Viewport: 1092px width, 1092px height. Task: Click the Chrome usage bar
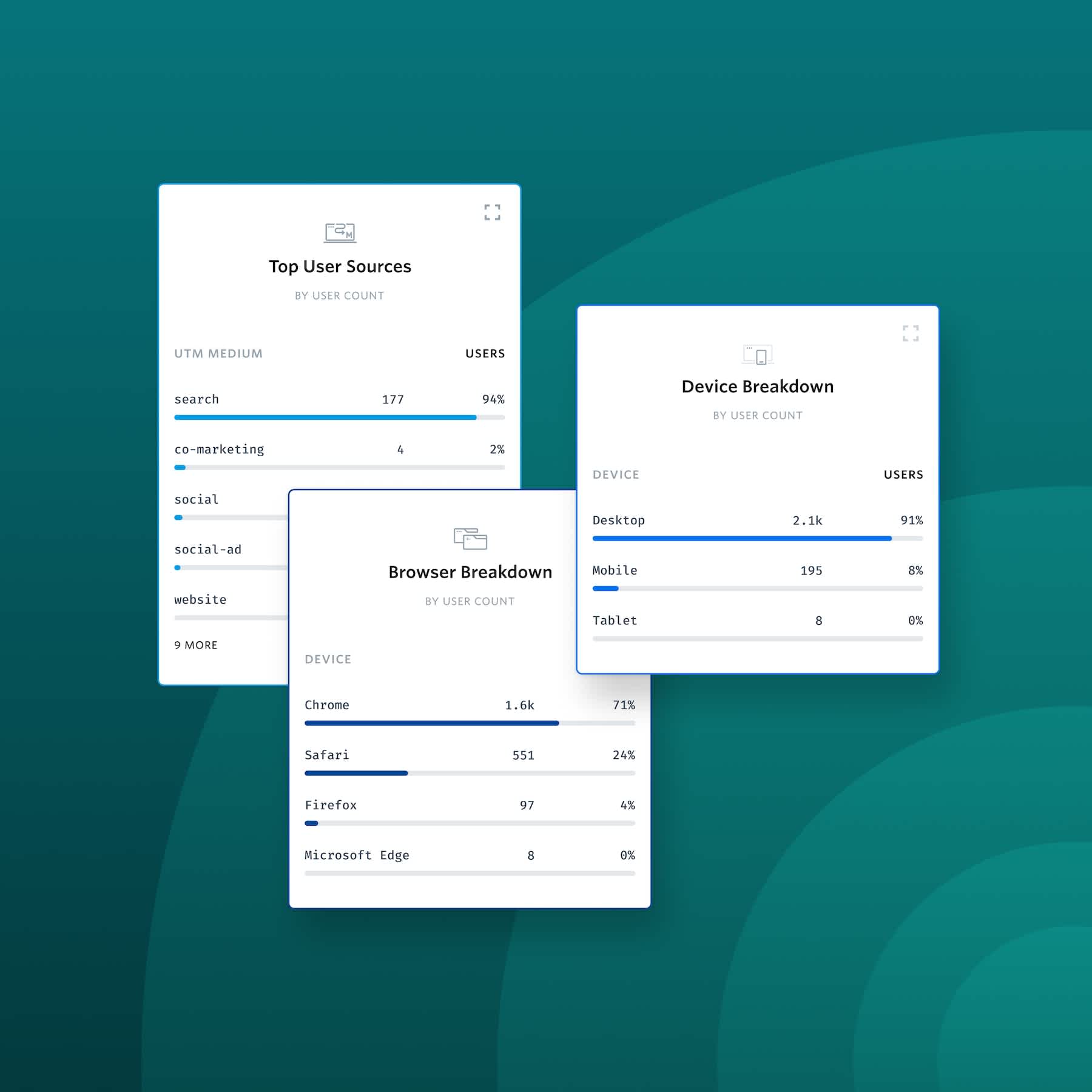470,723
